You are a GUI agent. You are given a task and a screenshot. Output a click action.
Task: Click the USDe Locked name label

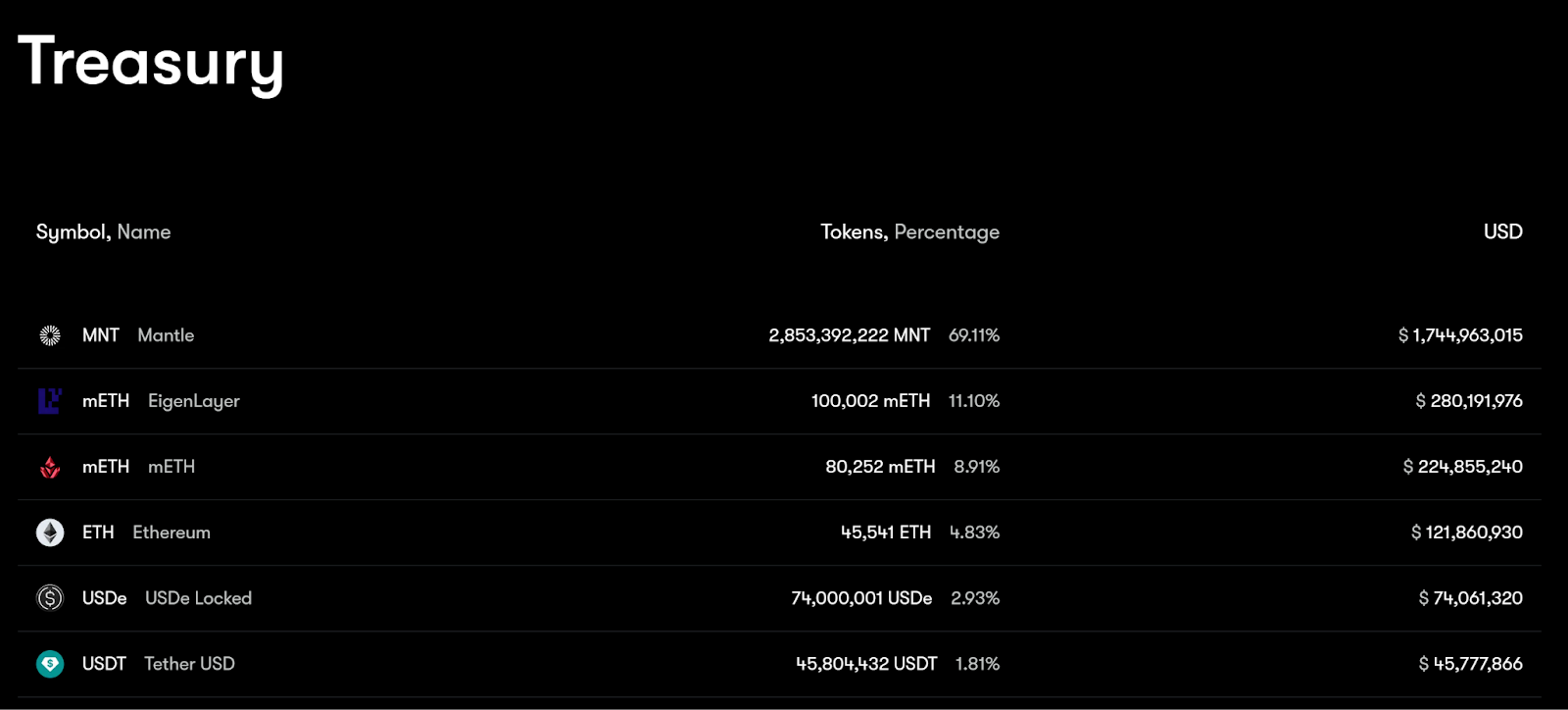point(199,598)
